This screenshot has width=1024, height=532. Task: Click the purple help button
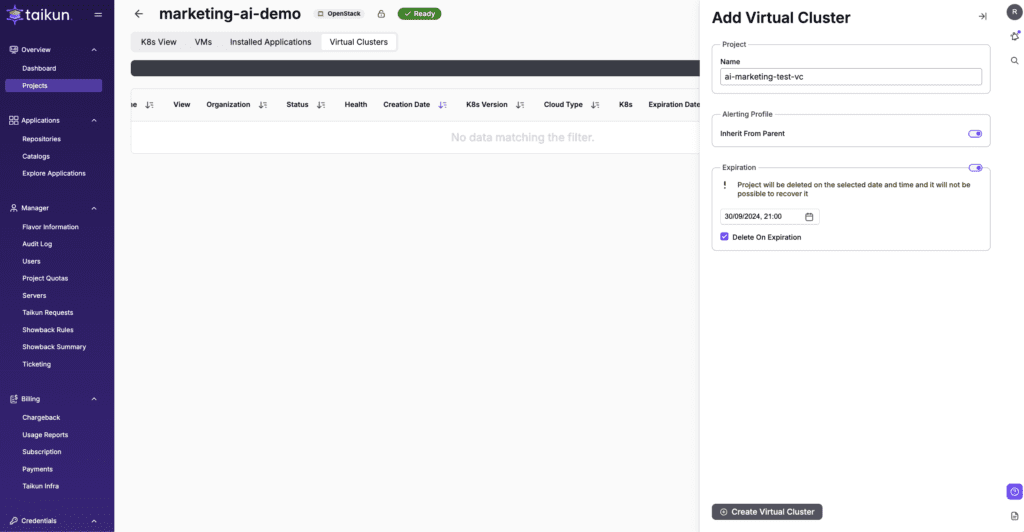1014,491
